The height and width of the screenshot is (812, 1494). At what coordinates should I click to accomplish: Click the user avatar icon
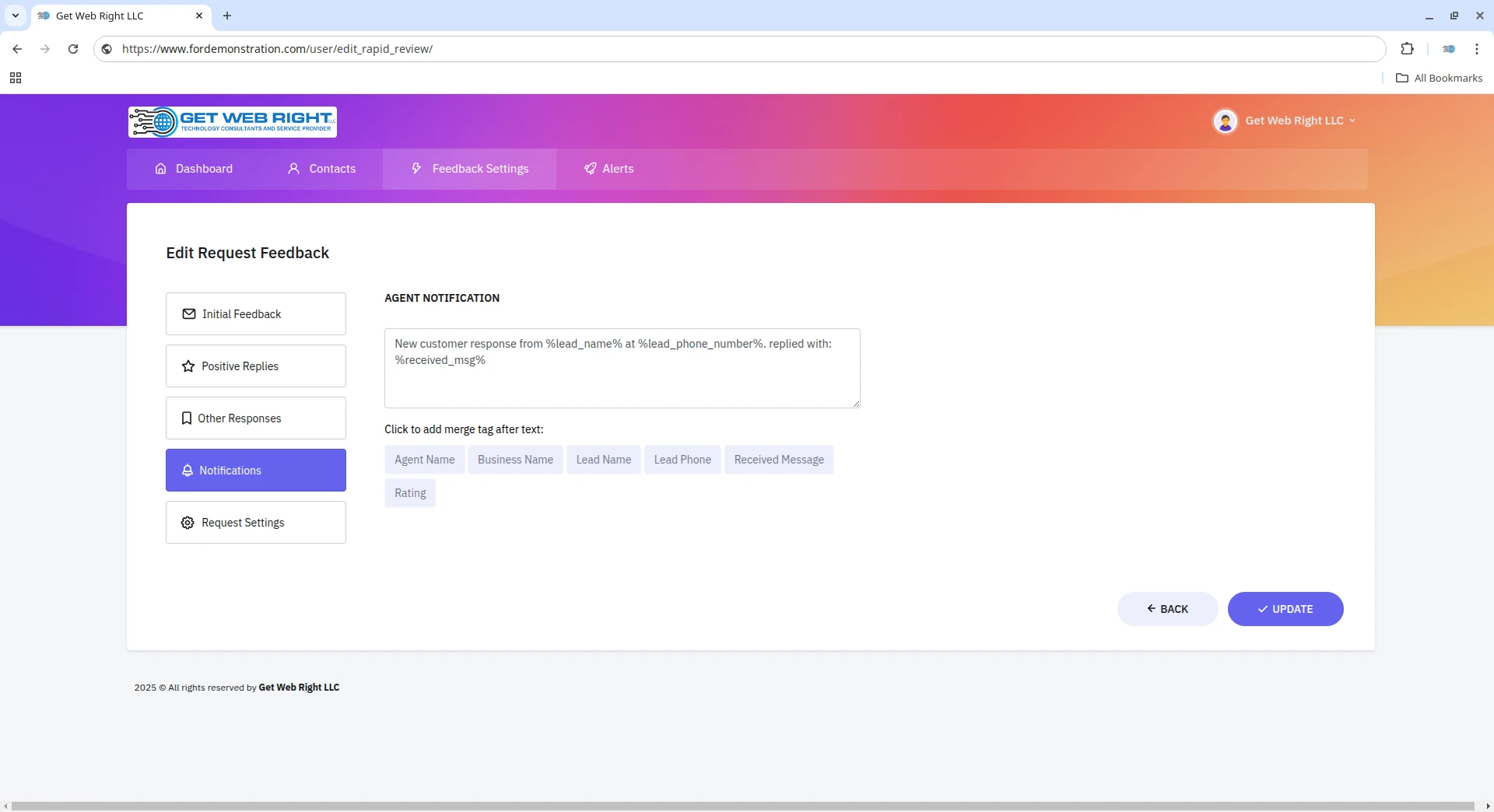[x=1225, y=121]
